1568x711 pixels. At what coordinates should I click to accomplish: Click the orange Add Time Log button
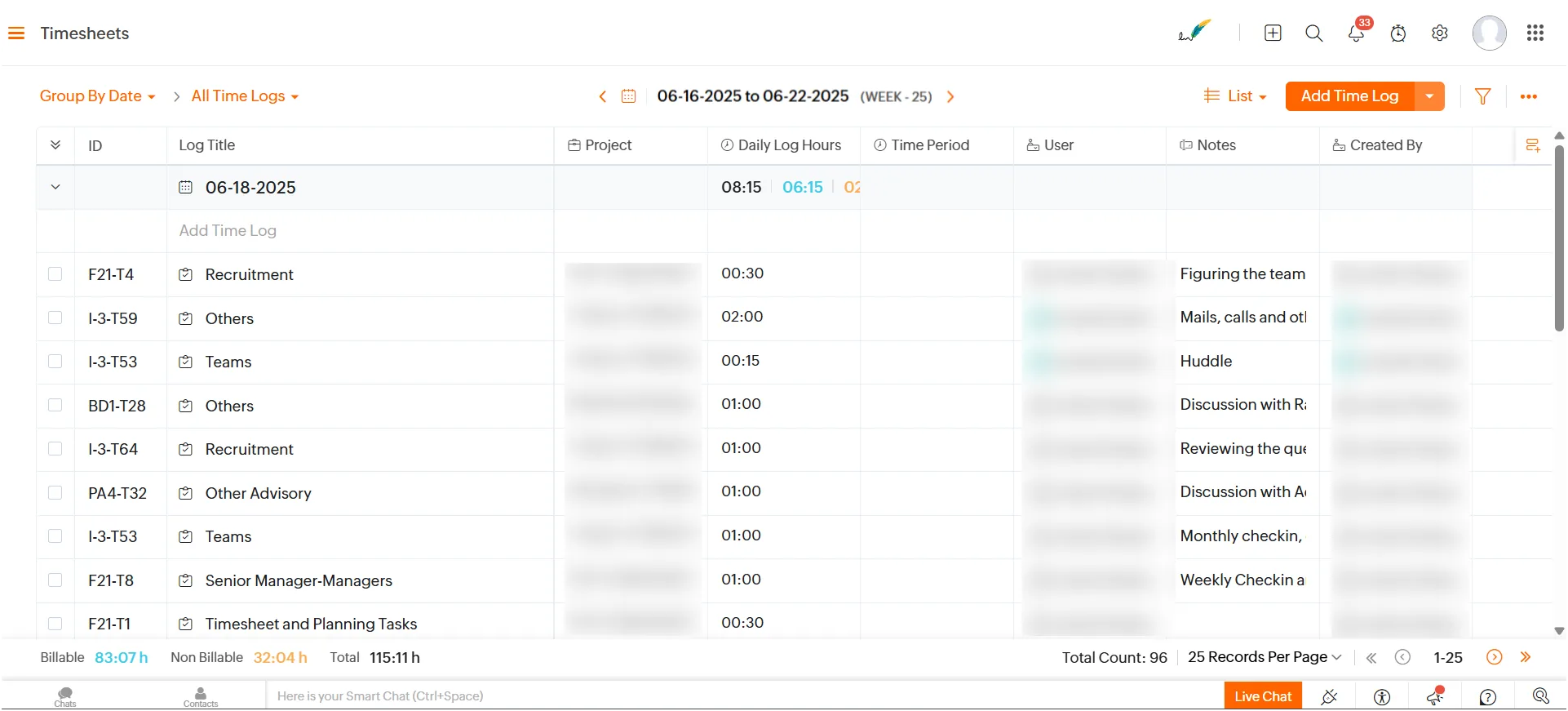[x=1350, y=96]
